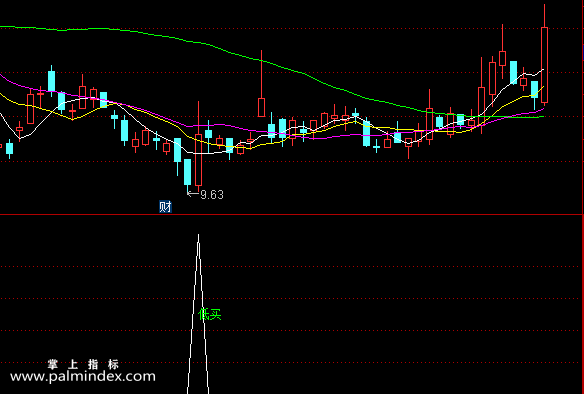
Task: Click the large red candle touching 9.63 low
Action: coord(199,160)
